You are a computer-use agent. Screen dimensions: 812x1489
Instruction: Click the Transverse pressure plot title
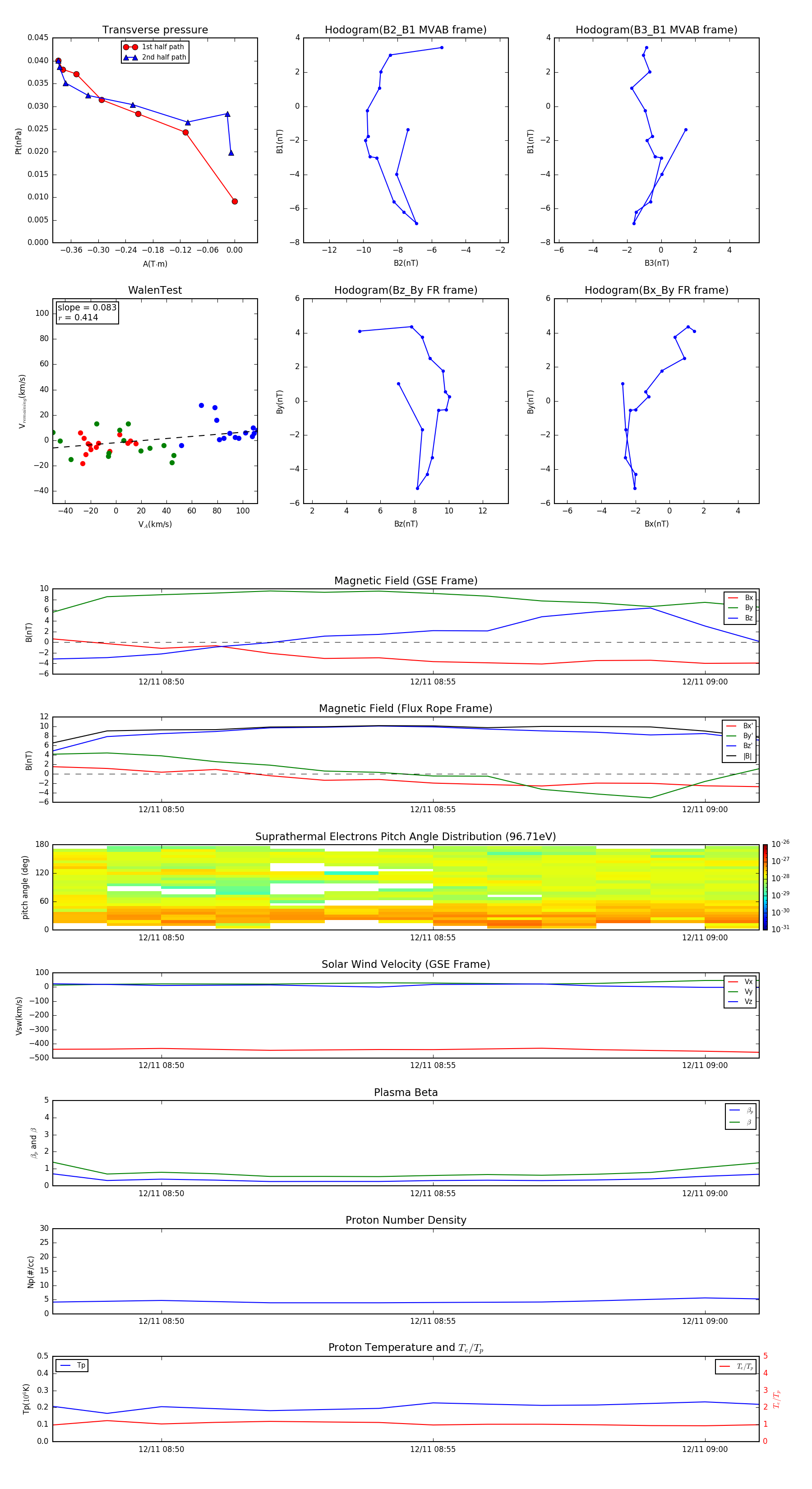click(x=155, y=29)
